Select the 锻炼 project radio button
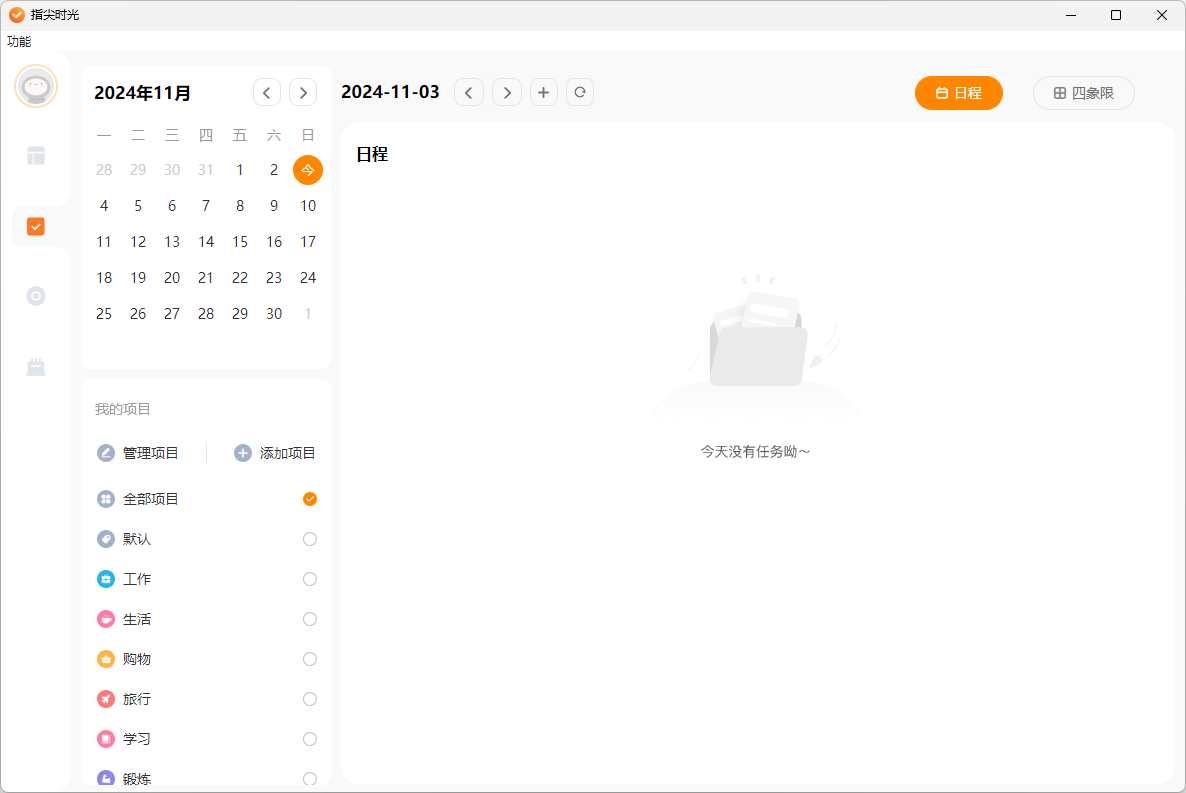This screenshot has width=1186, height=793. tap(309, 779)
